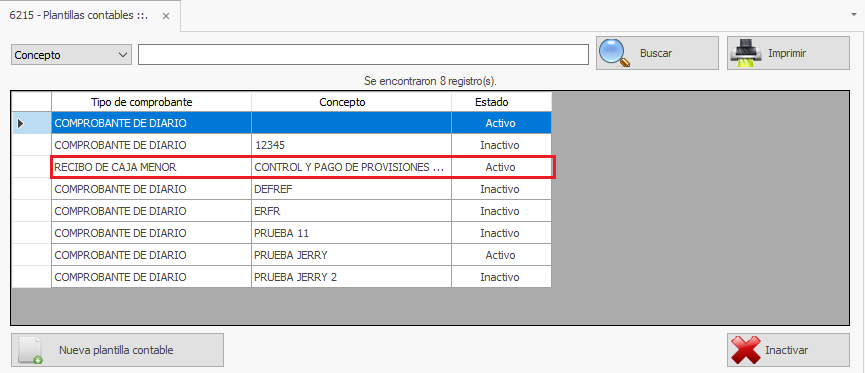Screen dimensions: 865x373
Task: Click Nueva plantilla contable button
Action: [117, 350]
